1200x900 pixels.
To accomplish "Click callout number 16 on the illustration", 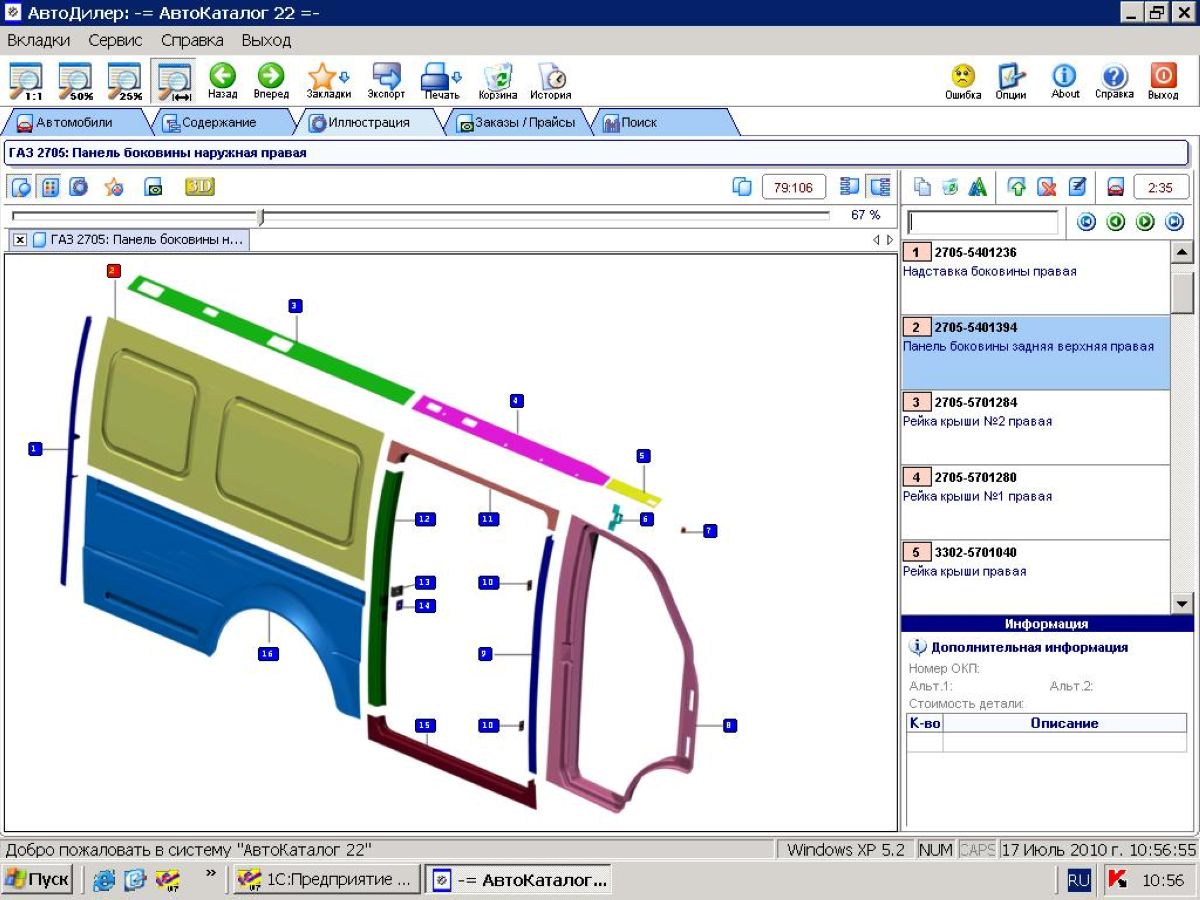I will click(x=267, y=654).
